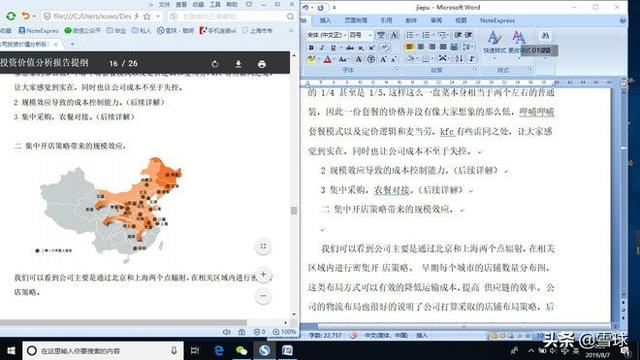
Task: Zoom in with PDF plus button
Action: [x=263, y=274]
